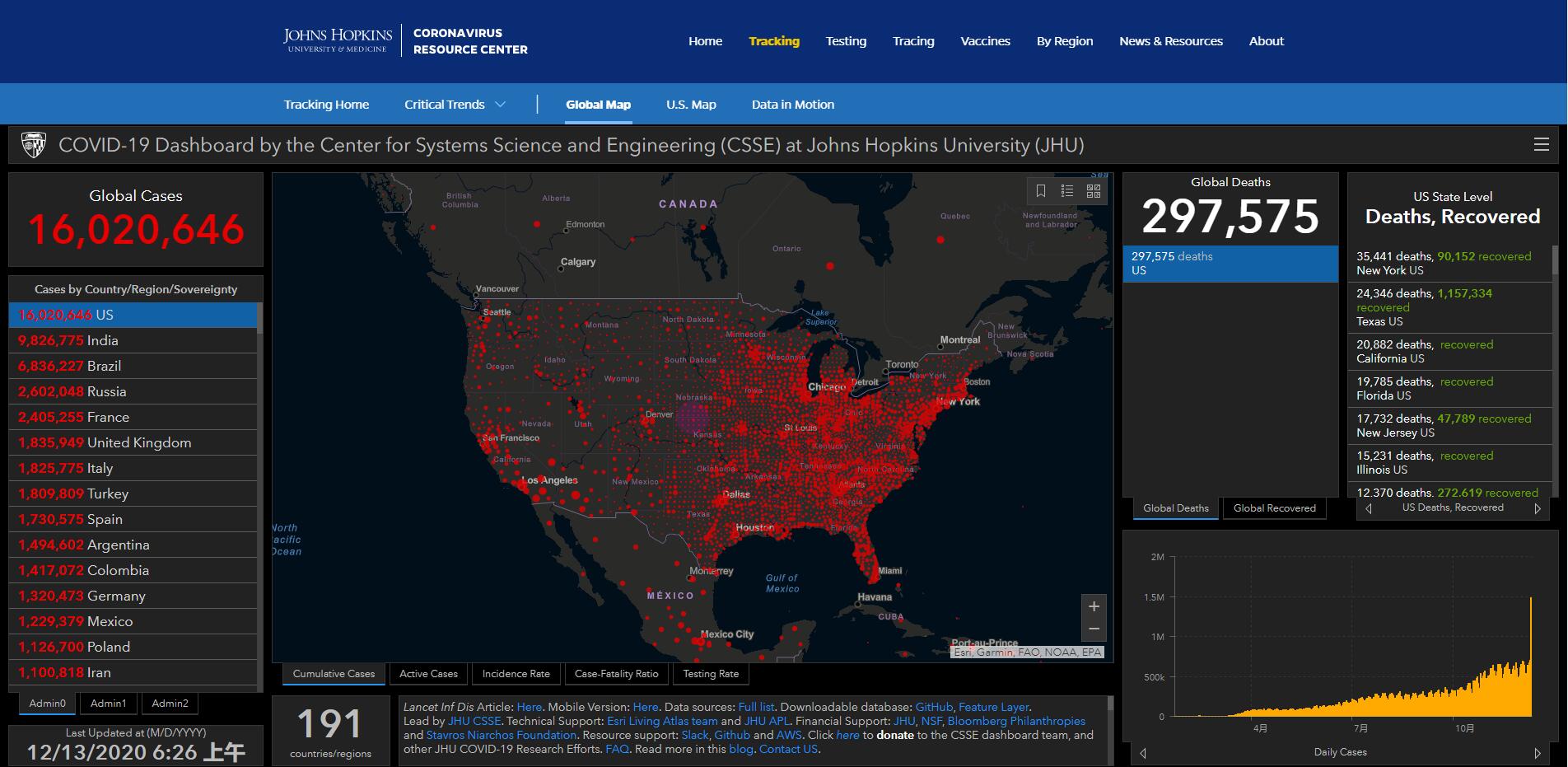The height and width of the screenshot is (767, 1568).
Task: Select the Global Deaths tab
Action: [x=1176, y=508]
